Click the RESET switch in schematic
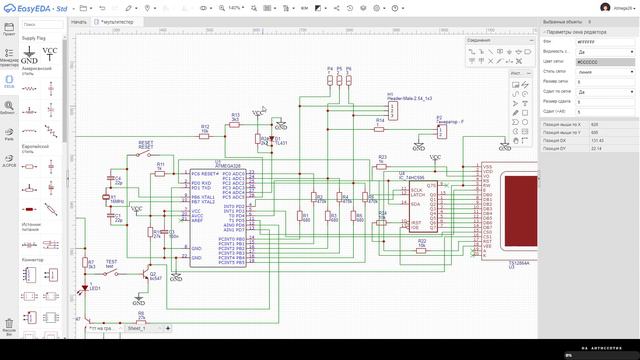Viewport: 640px width, 360px height. click(x=143, y=154)
